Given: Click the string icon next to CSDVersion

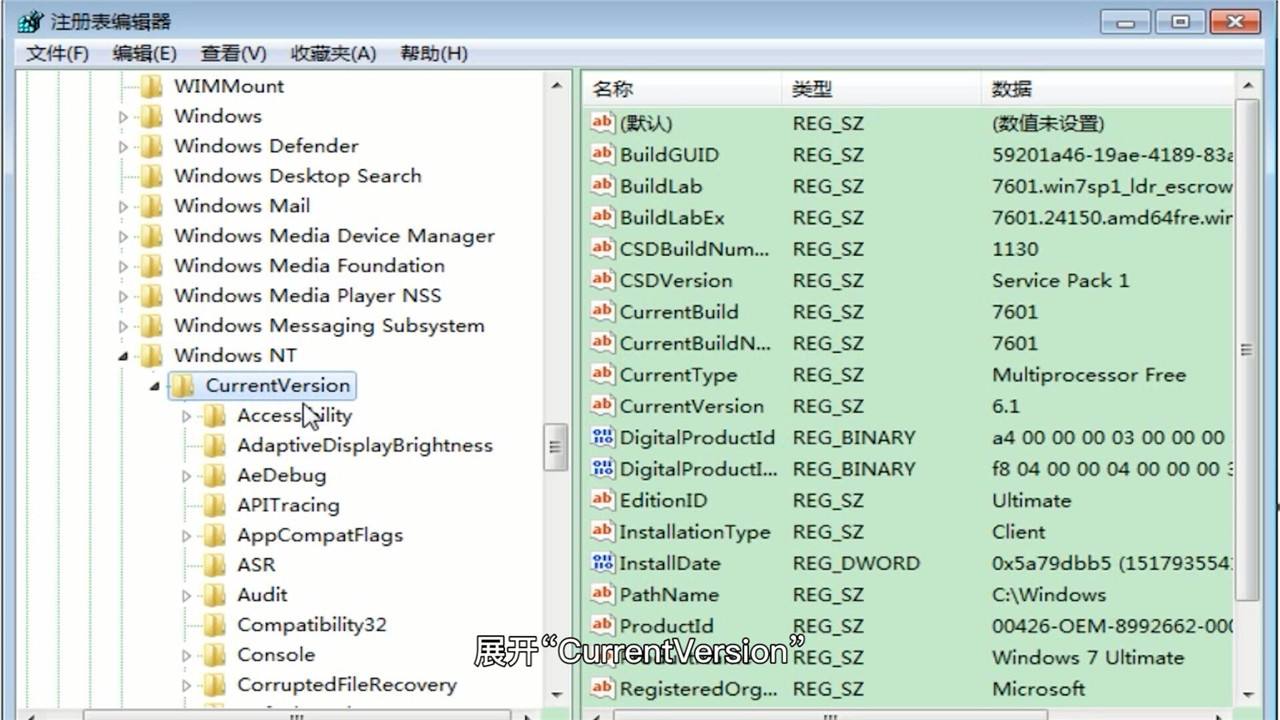Looking at the screenshot, I should [x=602, y=280].
